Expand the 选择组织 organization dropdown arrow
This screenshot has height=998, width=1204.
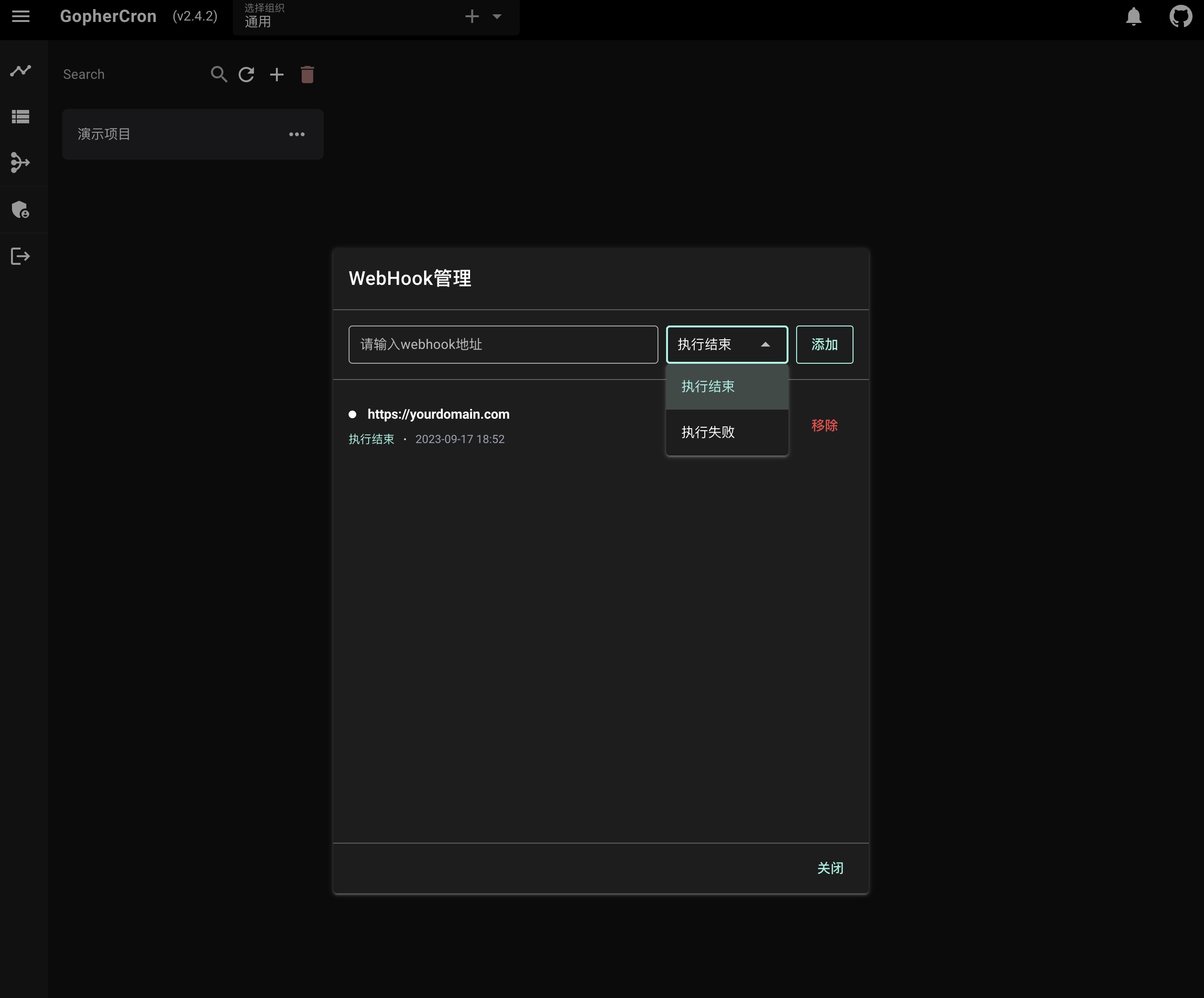tap(497, 16)
